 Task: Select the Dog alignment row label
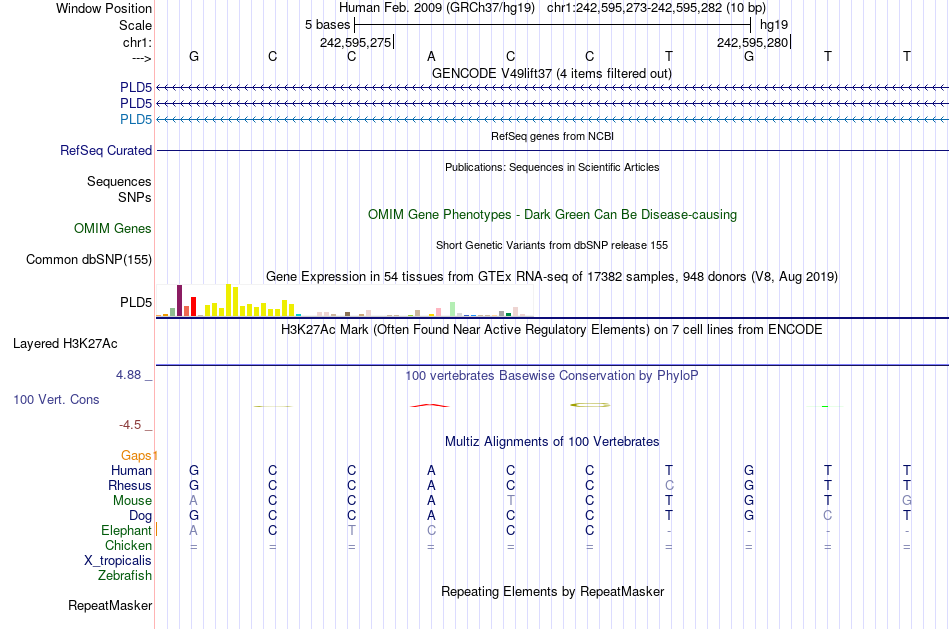(x=141, y=516)
